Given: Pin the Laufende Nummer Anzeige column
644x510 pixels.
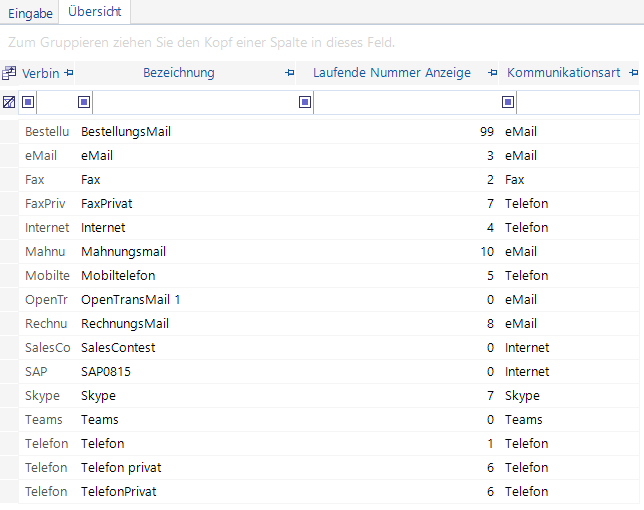Looking at the screenshot, I should click(492, 73).
